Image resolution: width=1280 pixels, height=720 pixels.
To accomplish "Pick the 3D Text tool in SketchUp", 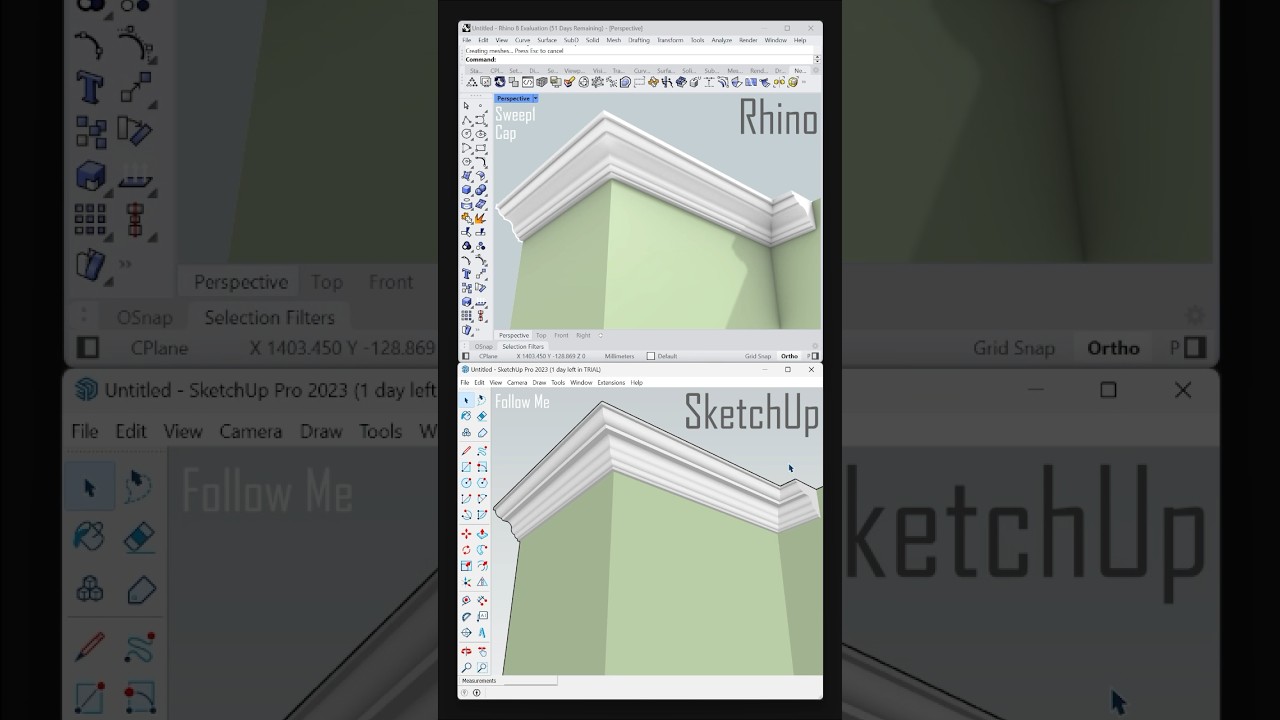I will pos(482,632).
